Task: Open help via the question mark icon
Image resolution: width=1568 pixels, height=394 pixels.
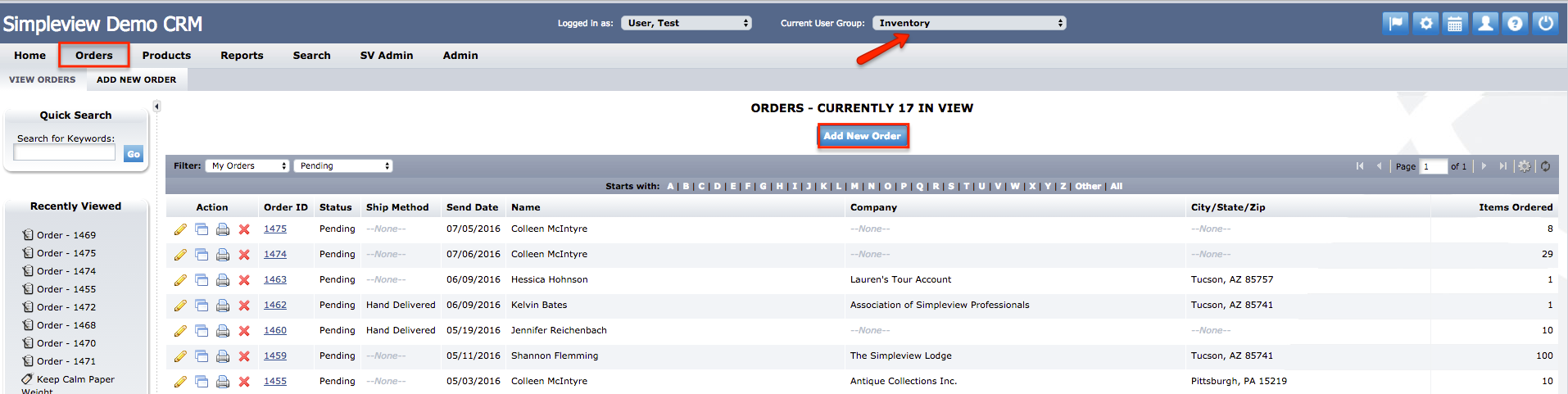Action: (x=1516, y=23)
